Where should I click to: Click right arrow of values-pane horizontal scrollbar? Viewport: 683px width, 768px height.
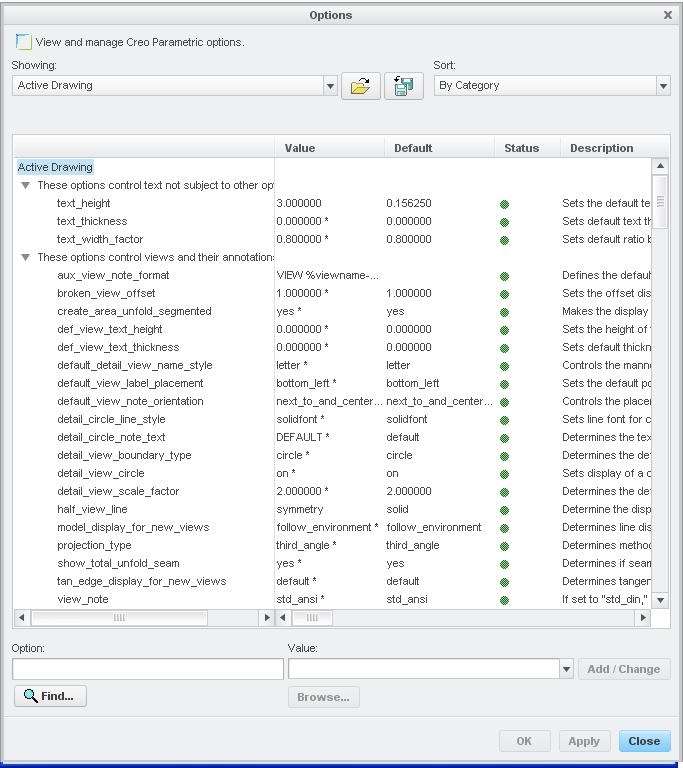643,618
